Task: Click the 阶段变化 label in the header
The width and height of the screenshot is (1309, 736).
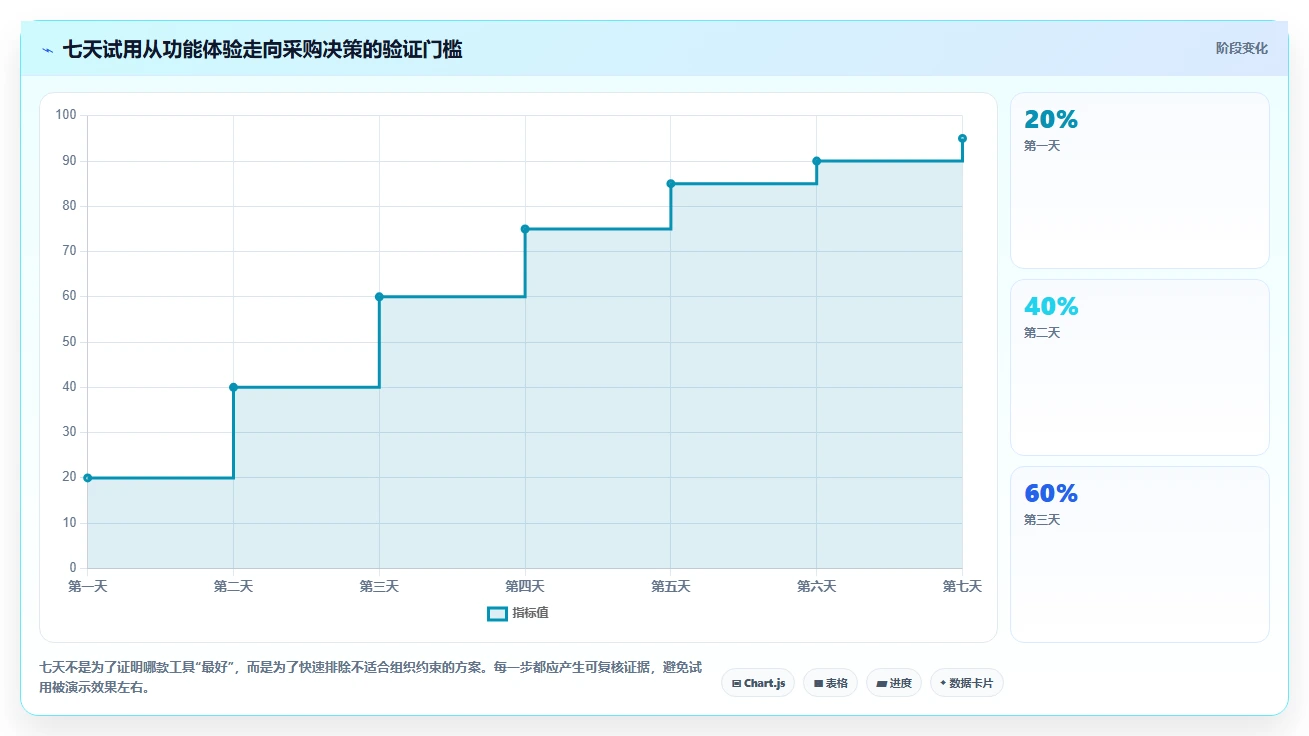Action: 1242,48
